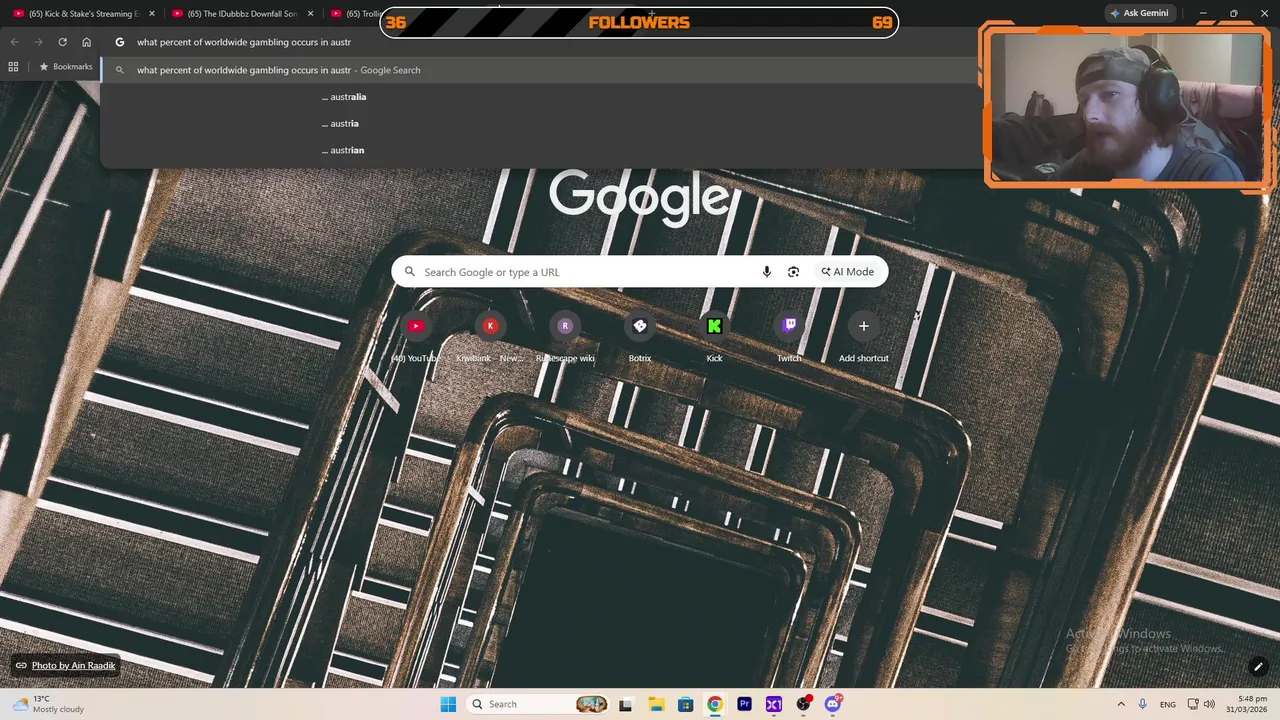
Task: Open the purple X1 app on taskbar
Action: pos(773,704)
